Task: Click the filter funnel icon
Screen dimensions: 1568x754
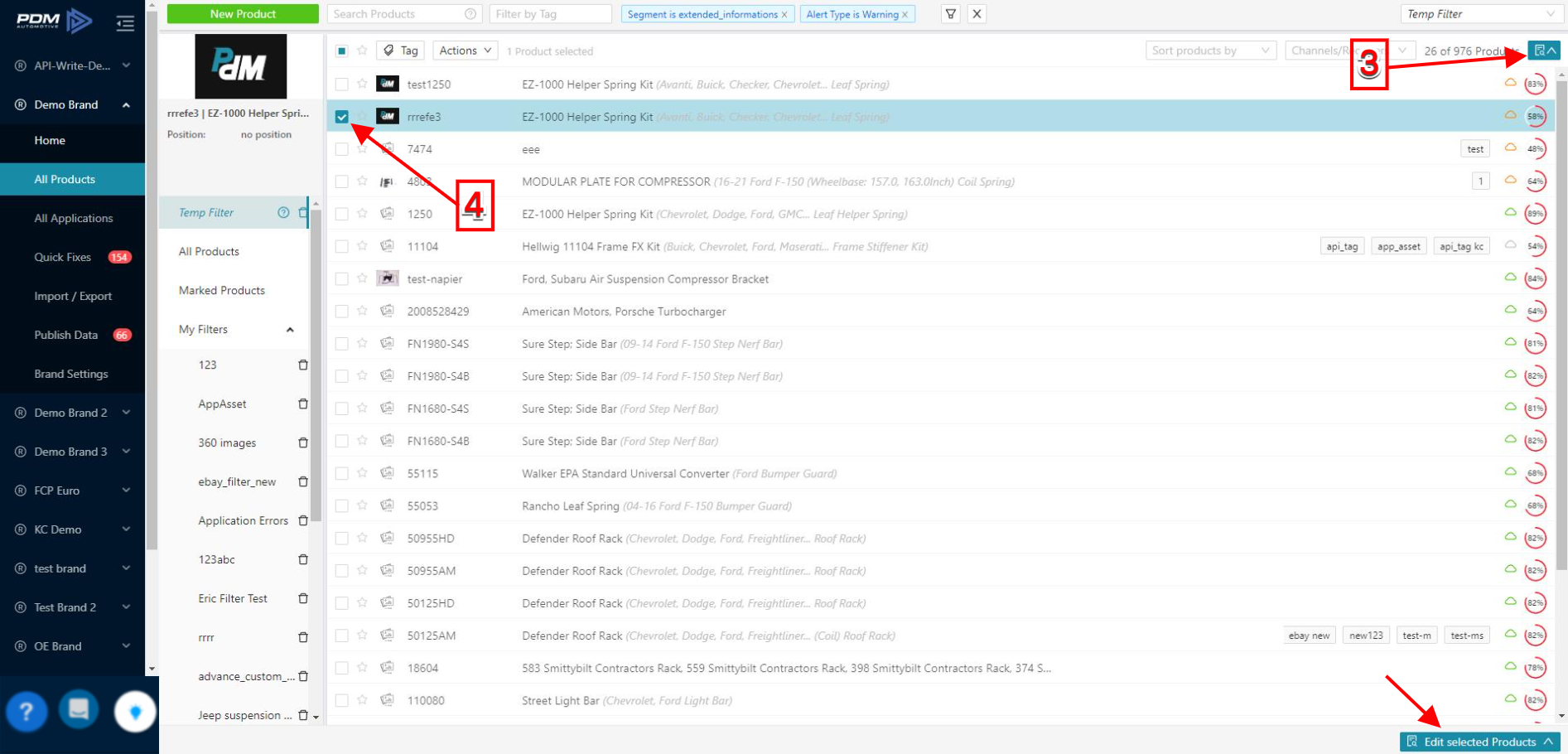Action: [951, 14]
